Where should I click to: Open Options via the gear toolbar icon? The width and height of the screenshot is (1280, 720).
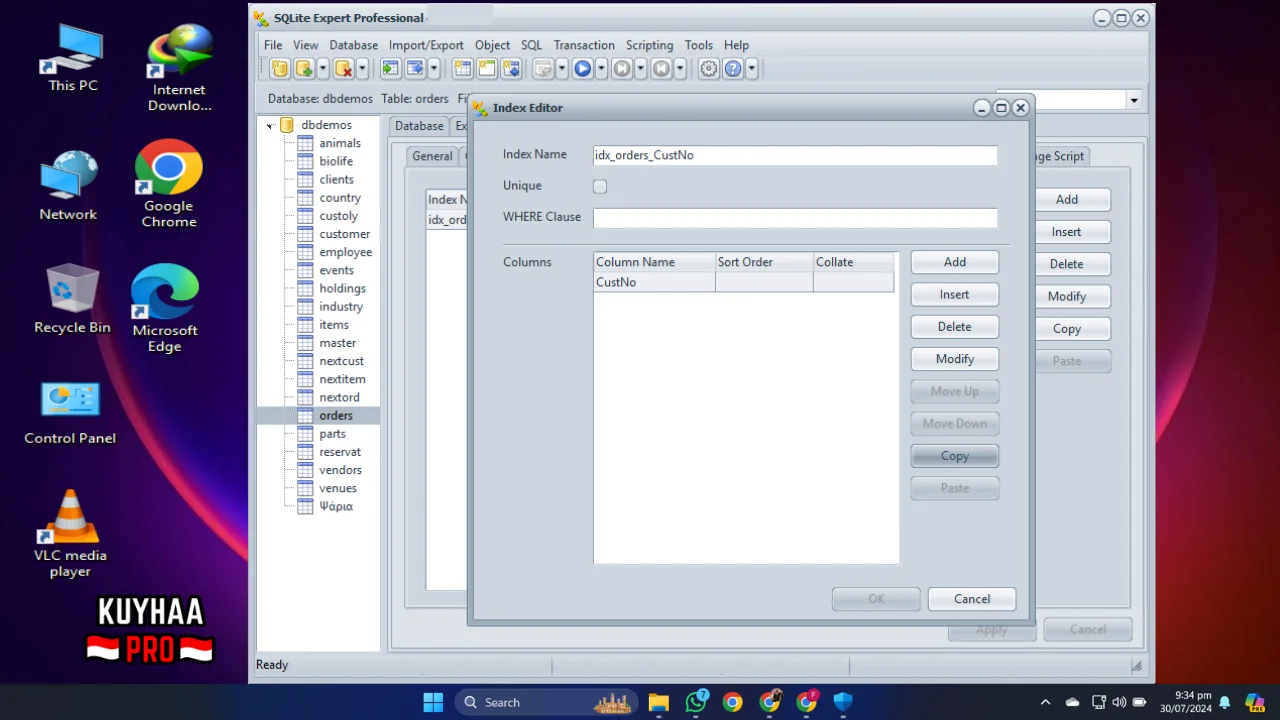708,69
